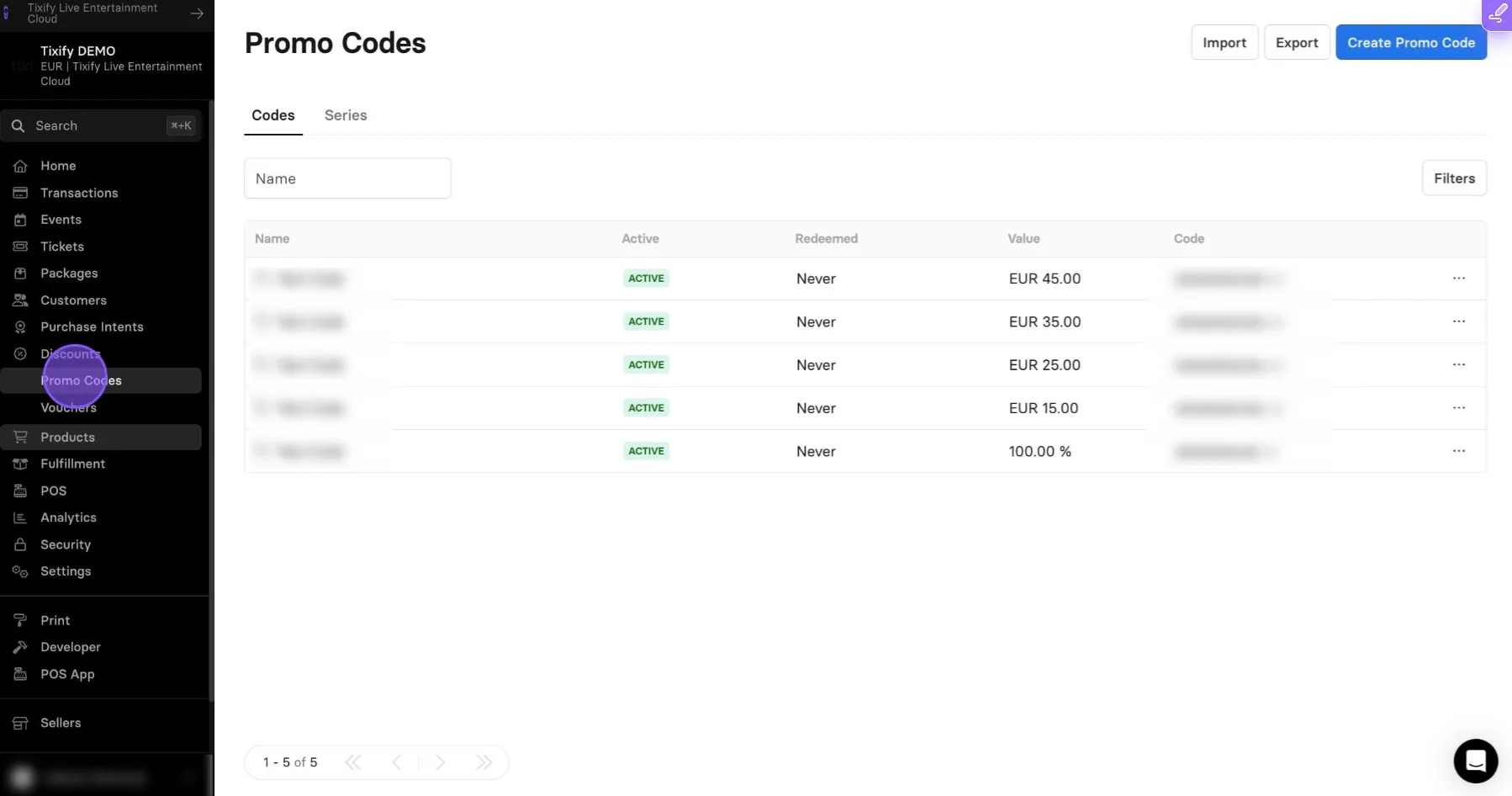Go to the next page of results
Image resolution: width=1512 pixels, height=796 pixels.
pyautogui.click(x=440, y=762)
